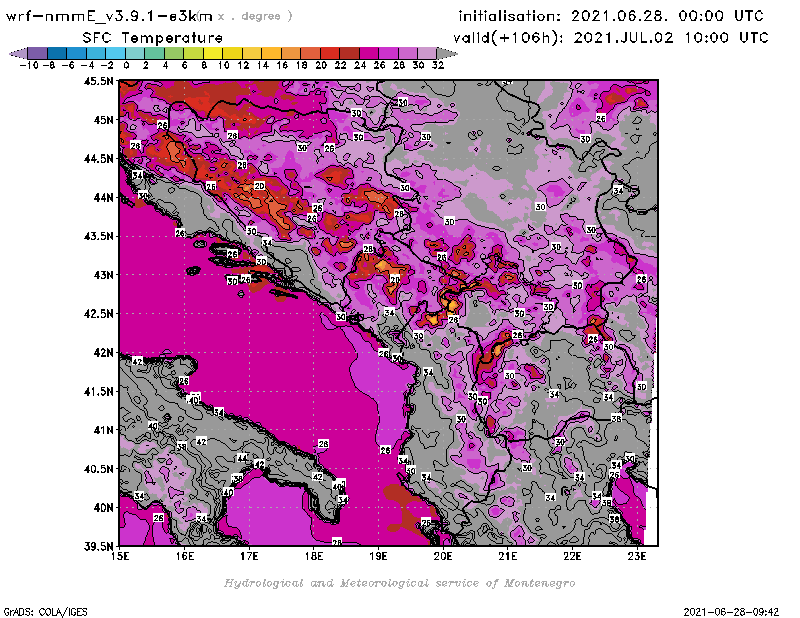
Task: Click the 22E longitude label
Action: [x=572, y=556]
